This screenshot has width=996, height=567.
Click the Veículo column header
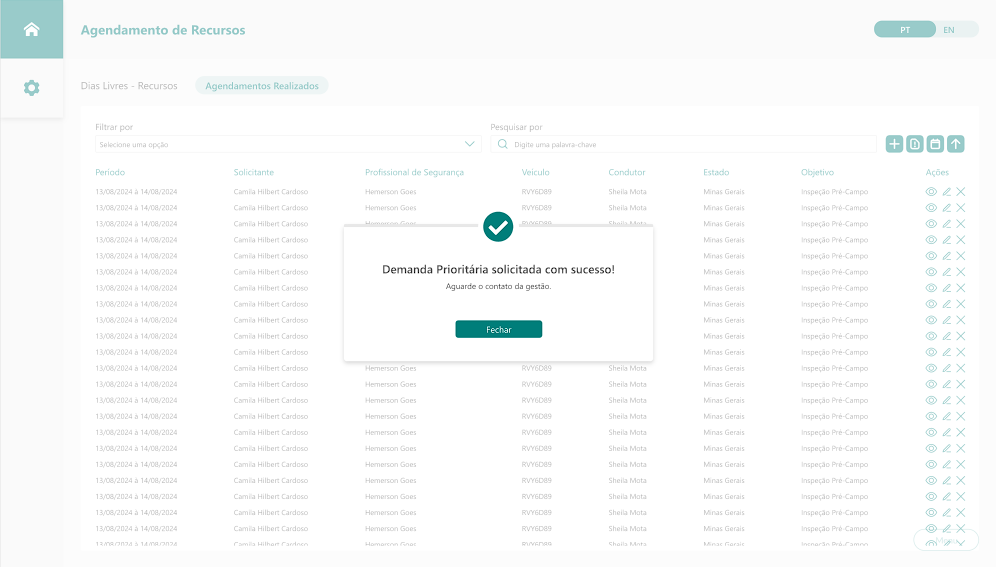pos(535,172)
